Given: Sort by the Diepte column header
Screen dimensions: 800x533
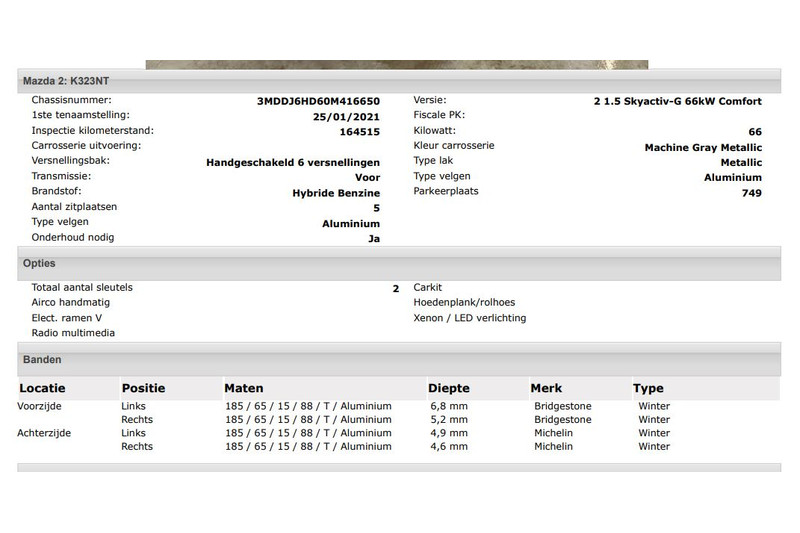Looking at the screenshot, I should pos(448,388).
